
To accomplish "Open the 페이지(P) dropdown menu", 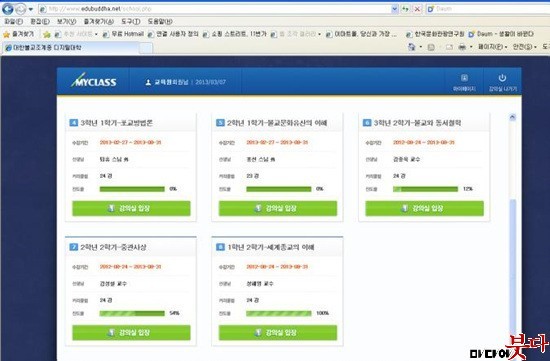I will (x=492, y=47).
